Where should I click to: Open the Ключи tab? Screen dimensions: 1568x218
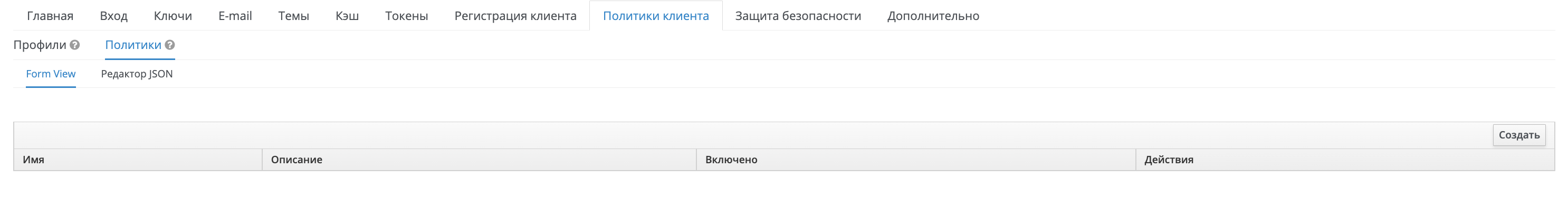click(173, 16)
